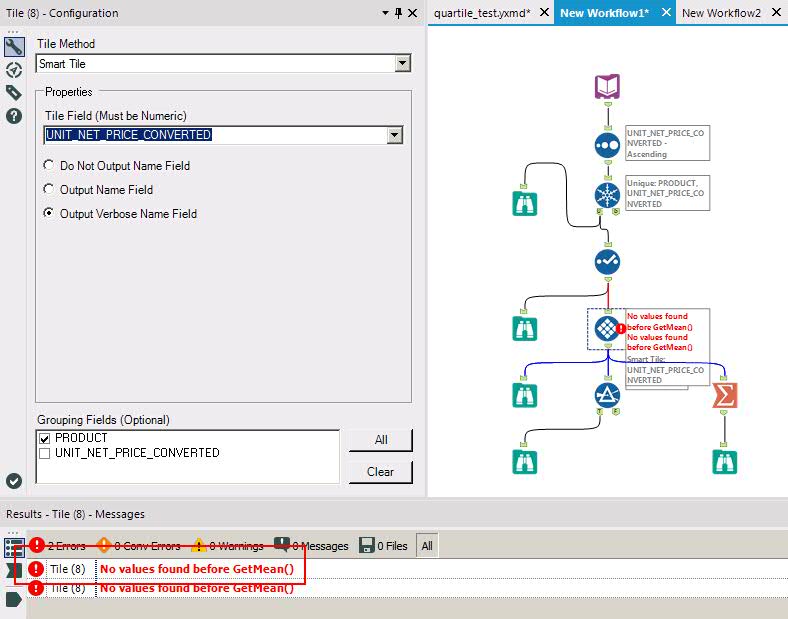Image resolution: width=788 pixels, height=619 pixels.
Task: Filter results by 0 Files
Action: [x=383, y=546]
